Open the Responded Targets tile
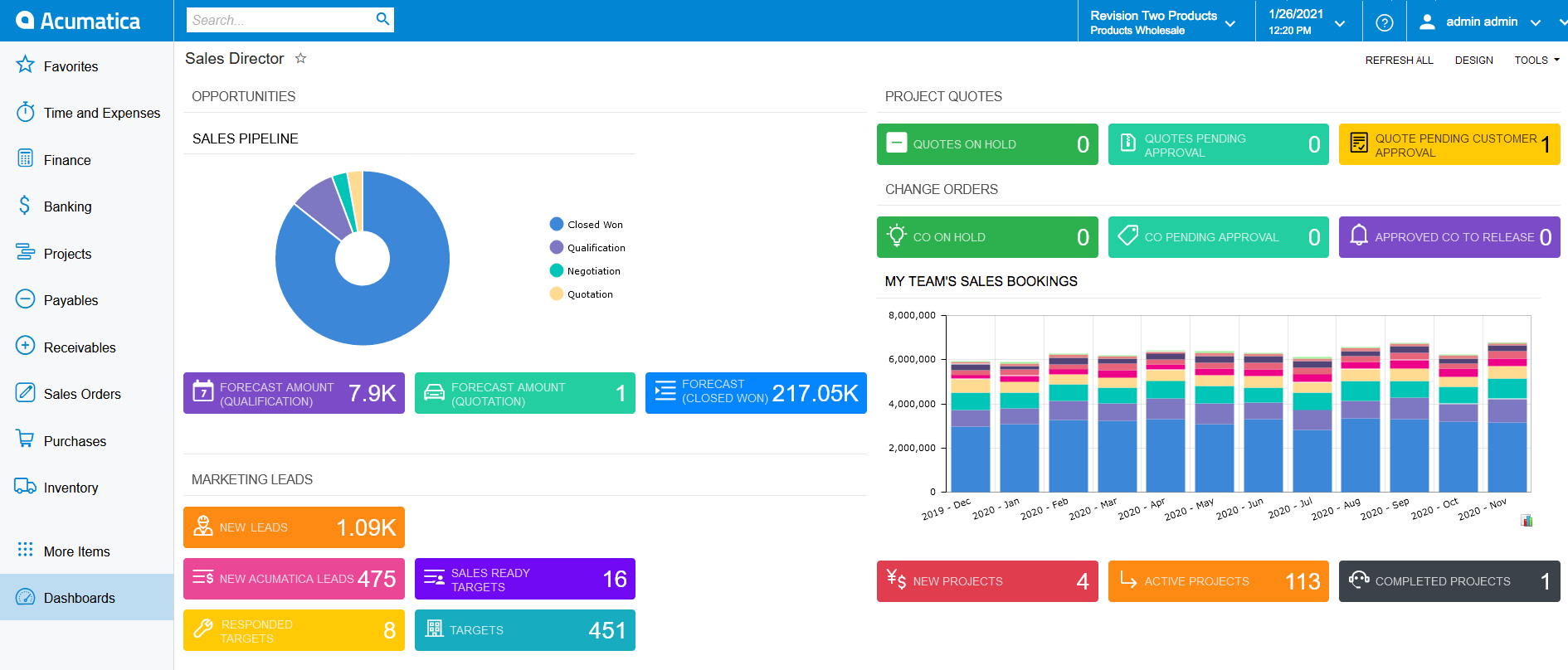 coord(294,630)
